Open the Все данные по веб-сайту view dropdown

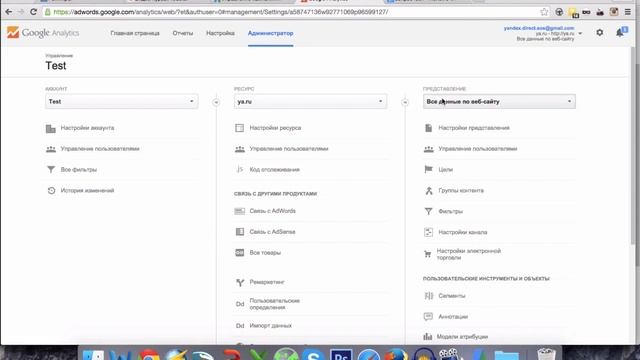coord(499,101)
